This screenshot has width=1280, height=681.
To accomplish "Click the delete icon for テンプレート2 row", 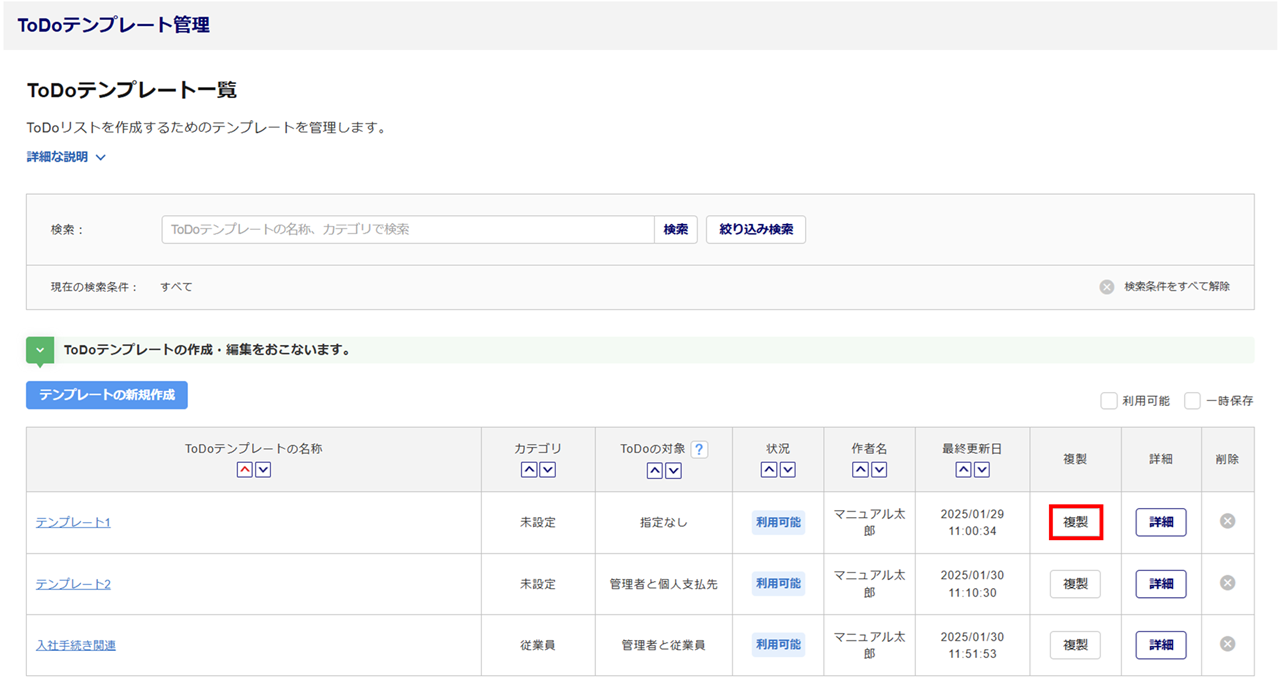I will tap(1227, 583).
